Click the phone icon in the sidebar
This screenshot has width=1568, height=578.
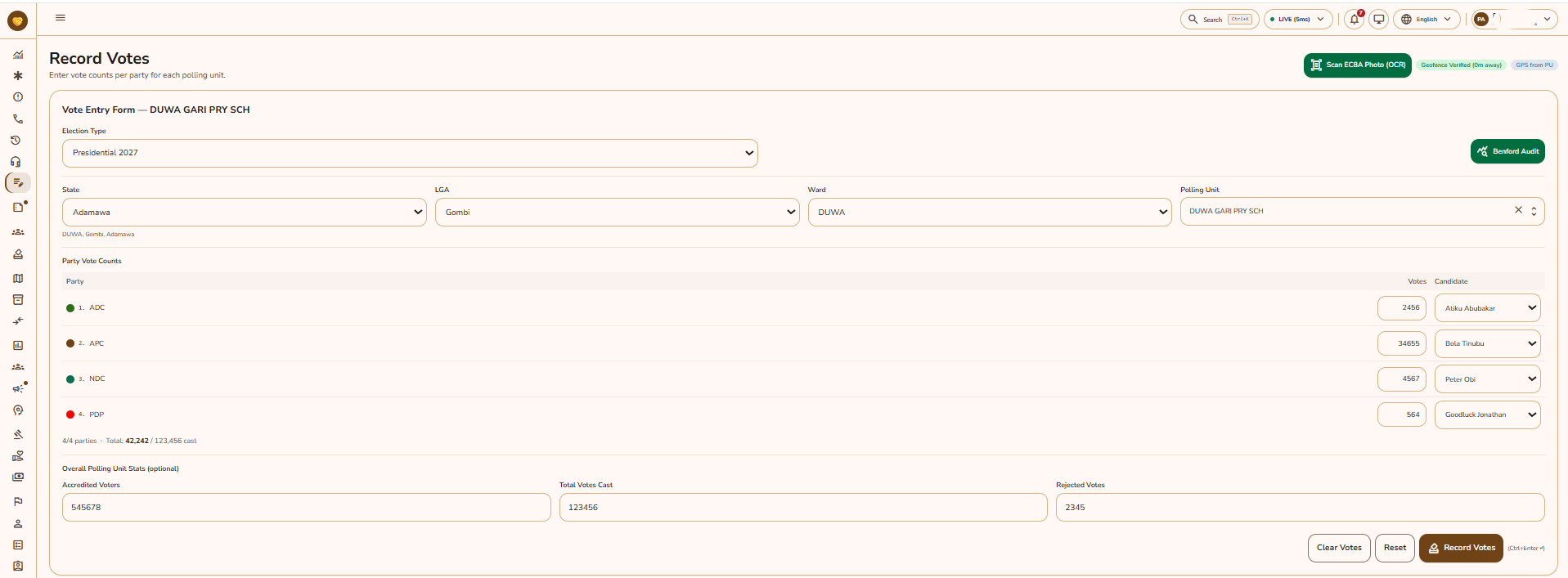(x=18, y=119)
